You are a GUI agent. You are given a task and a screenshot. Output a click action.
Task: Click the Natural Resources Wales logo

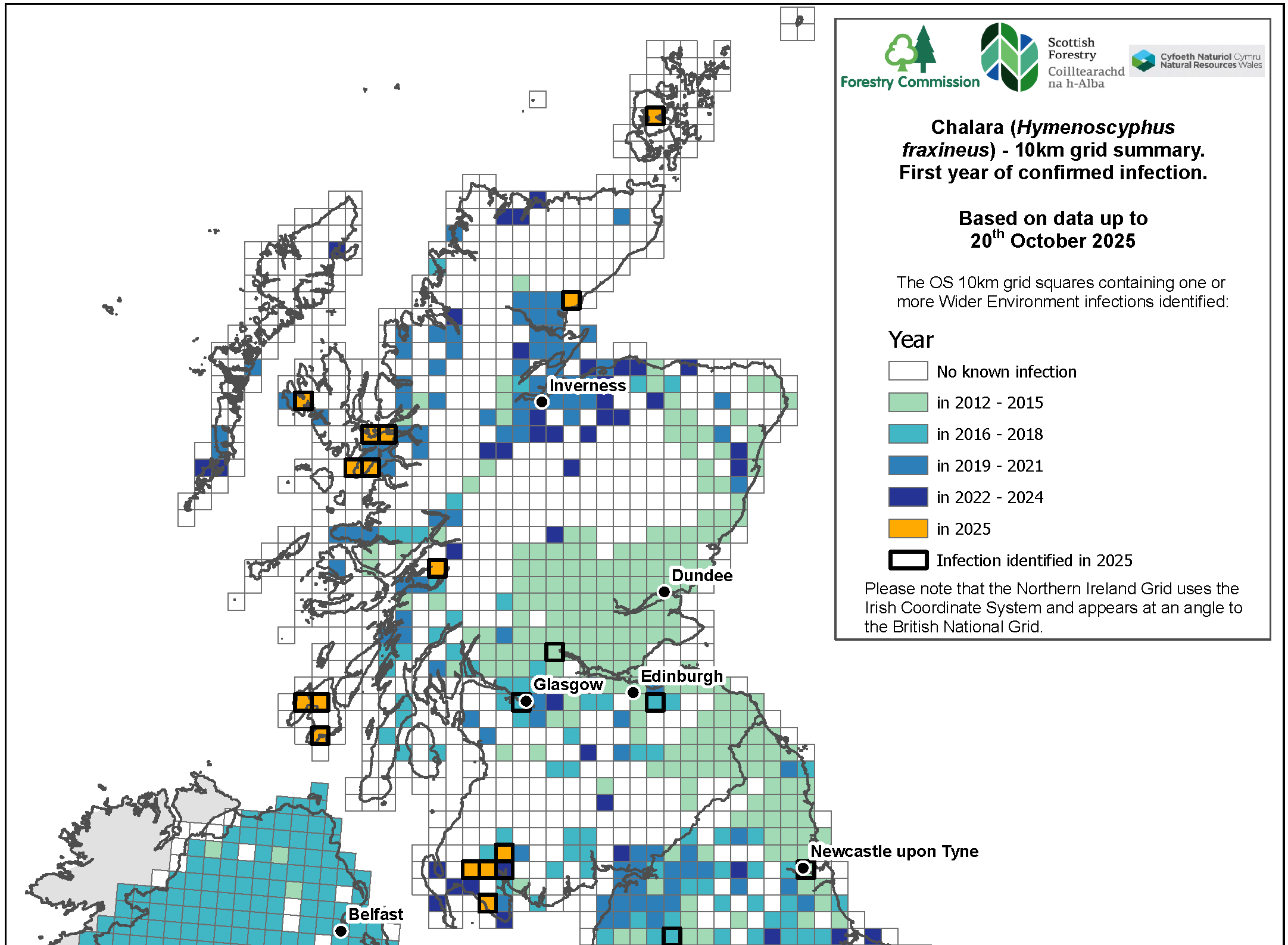coord(1198,60)
